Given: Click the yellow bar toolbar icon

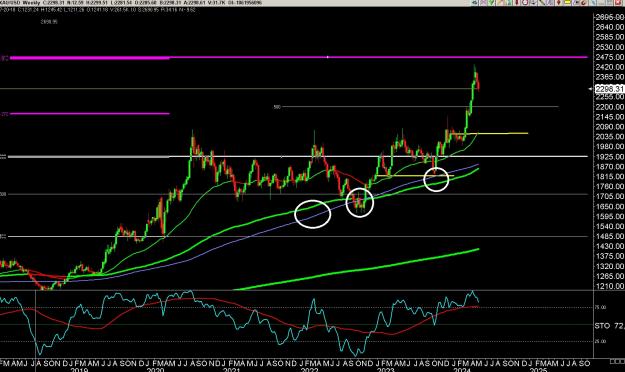Looking at the screenshot, I should (568, 2).
